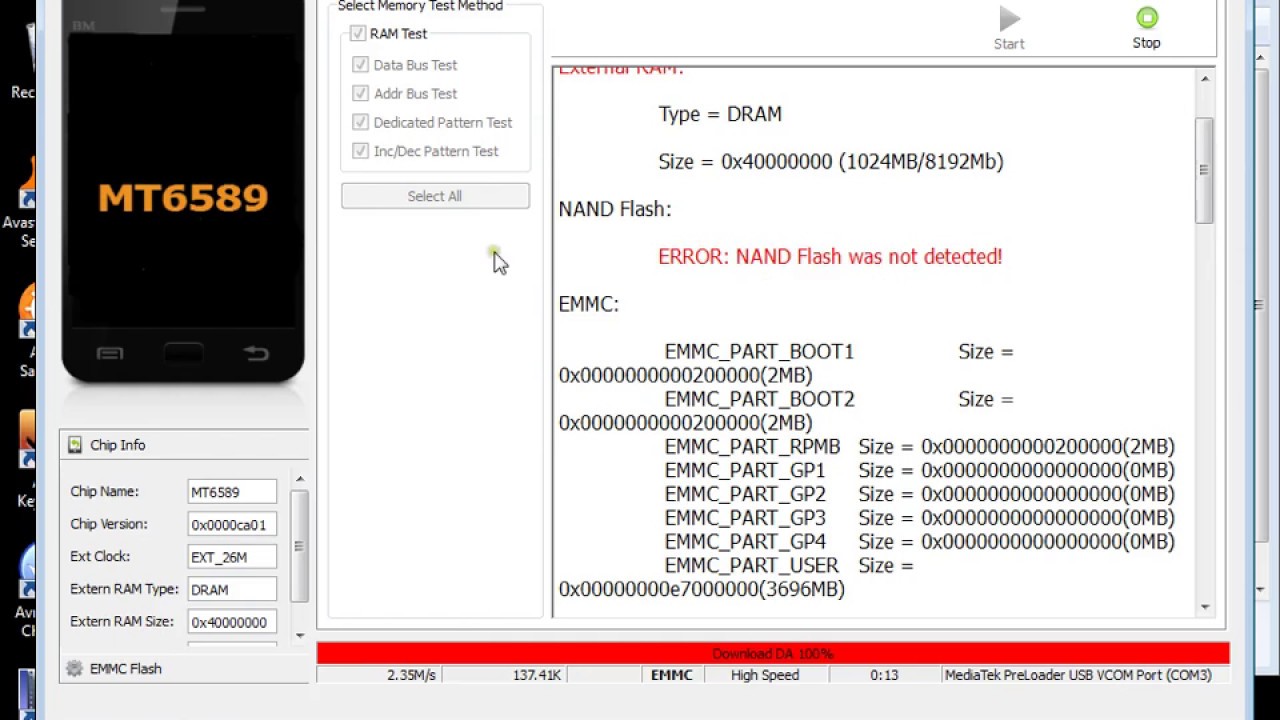Click the EMMC Flash panel label
1280x720 pixels.
126,669
